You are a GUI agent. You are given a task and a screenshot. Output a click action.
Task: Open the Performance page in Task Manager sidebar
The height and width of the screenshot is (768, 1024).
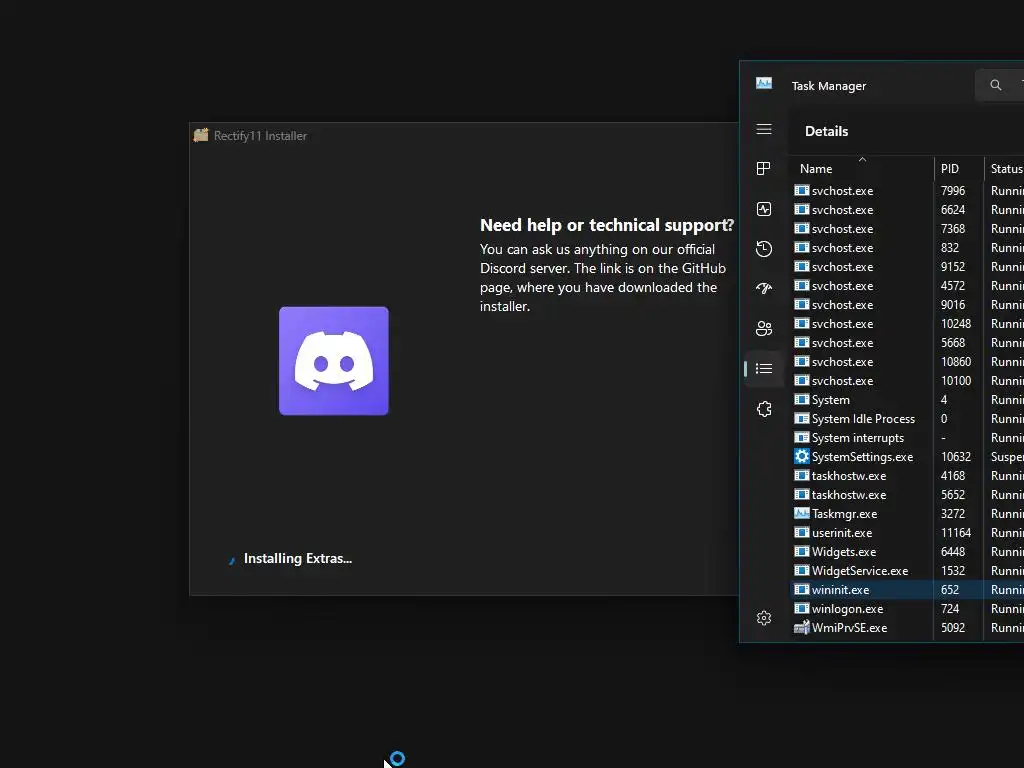763,209
